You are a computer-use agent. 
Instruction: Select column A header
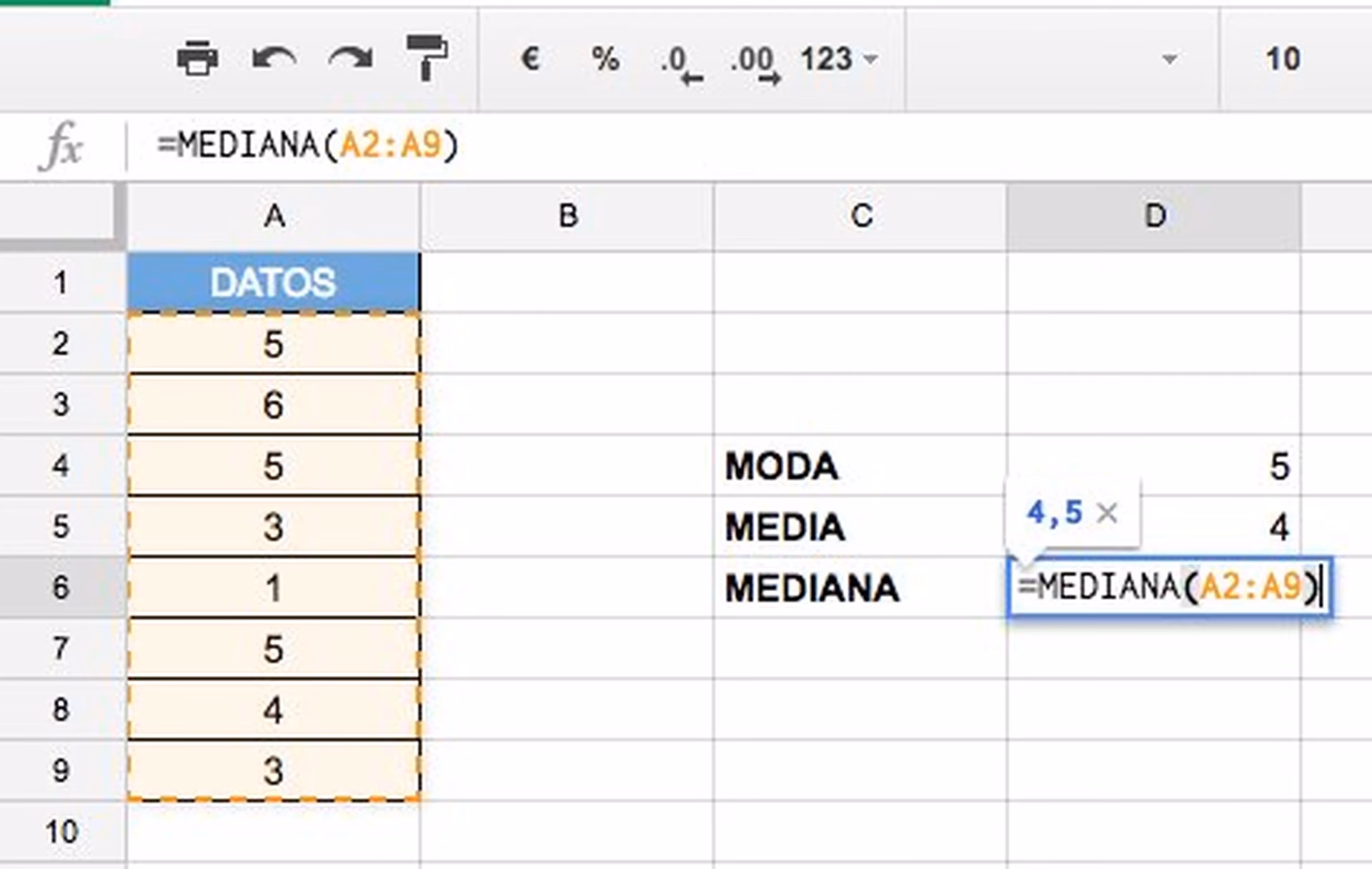[x=275, y=214]
